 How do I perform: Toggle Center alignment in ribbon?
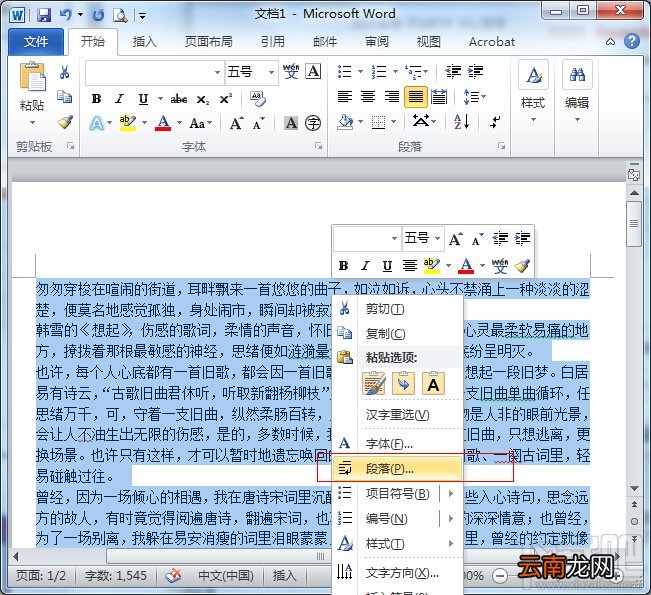pyautogui.click(x=368, y=97)
